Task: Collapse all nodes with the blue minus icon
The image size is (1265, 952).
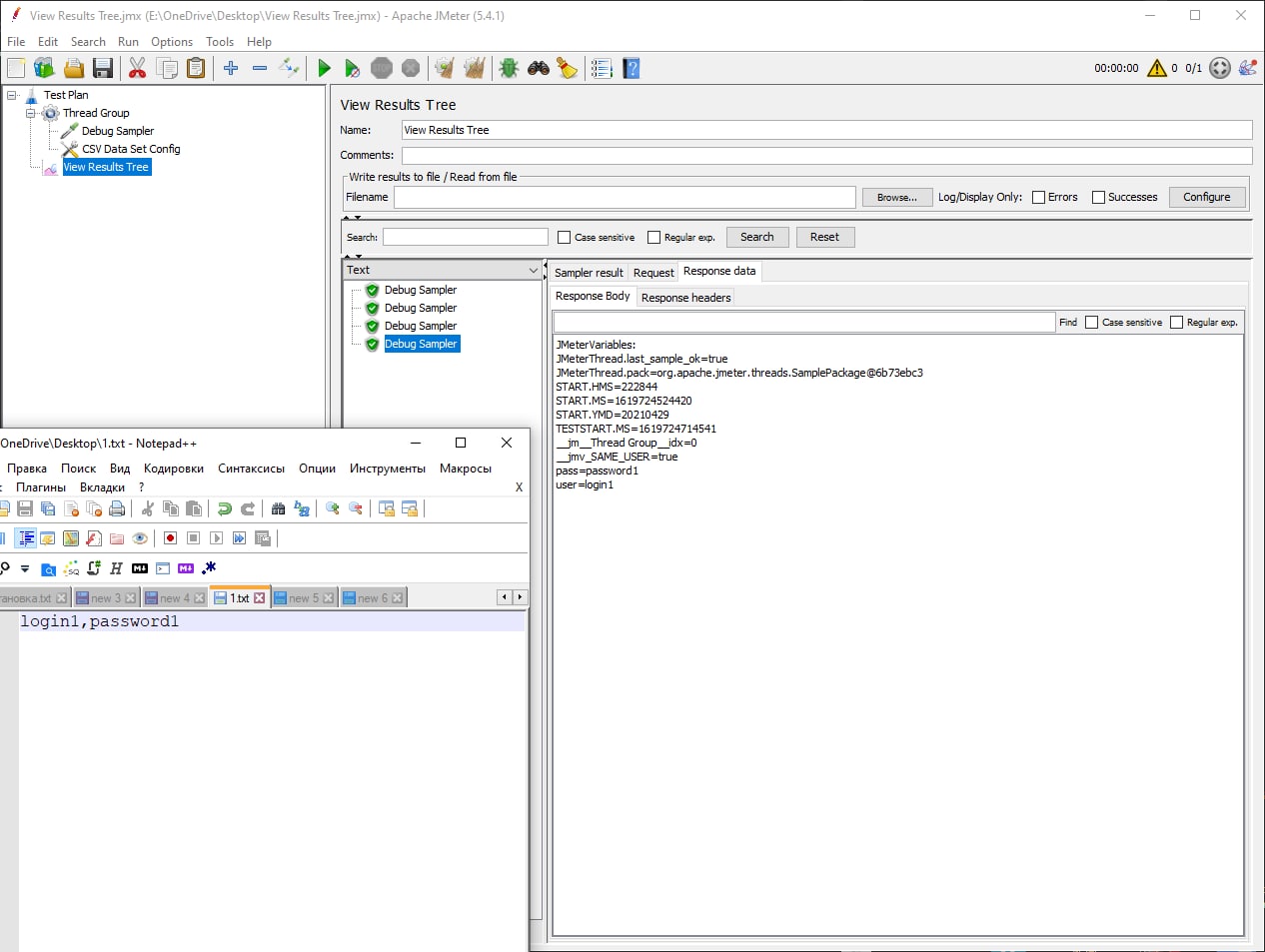Action: [x=260, y=68]
